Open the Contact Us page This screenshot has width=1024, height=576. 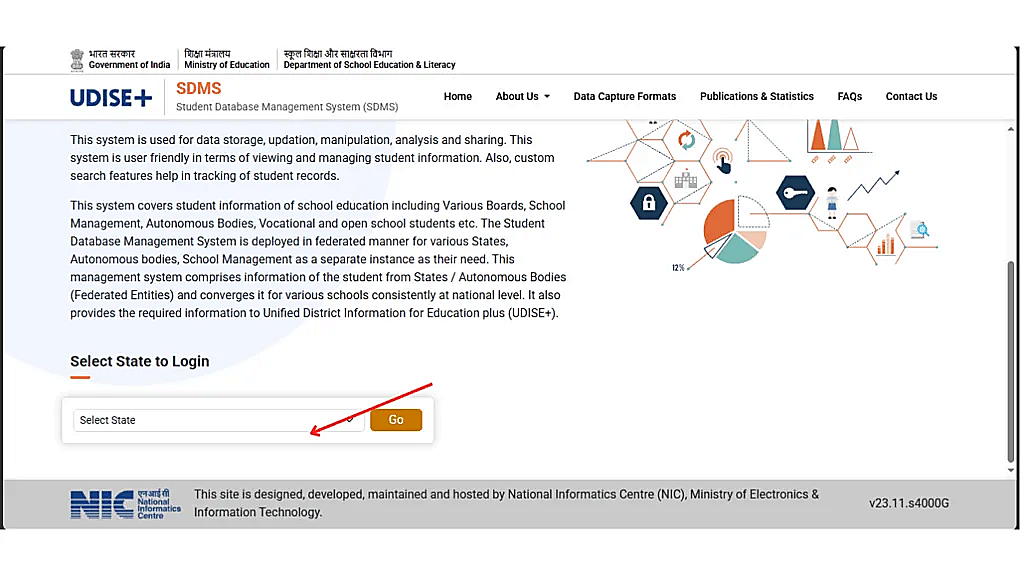911,96
